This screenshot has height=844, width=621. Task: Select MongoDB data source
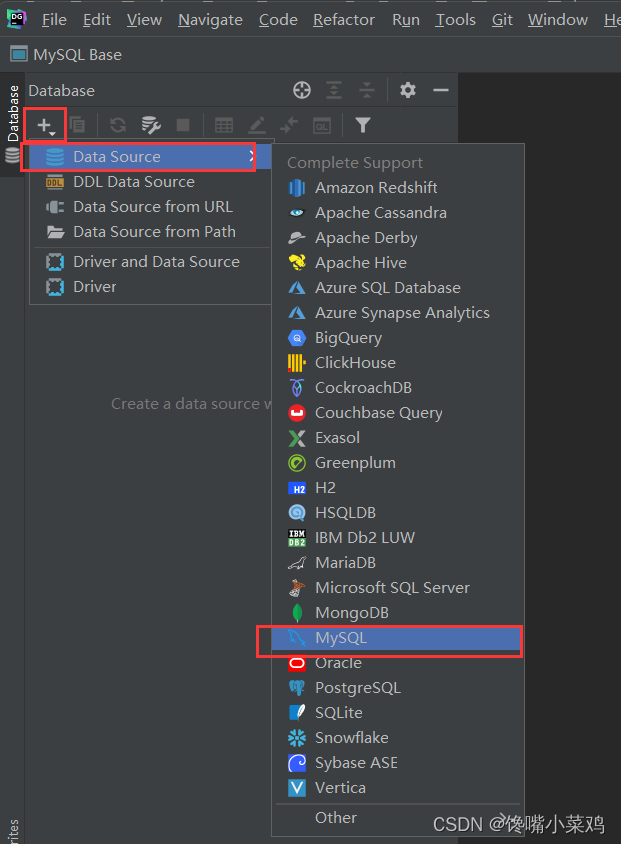(x=398, y=613)
